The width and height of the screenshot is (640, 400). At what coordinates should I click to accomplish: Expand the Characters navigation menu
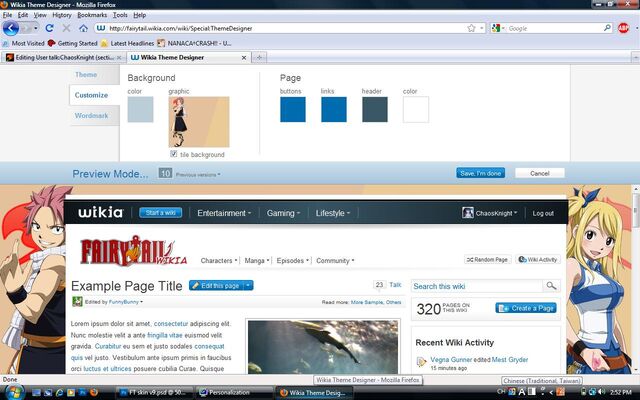[x=219, y=260]
